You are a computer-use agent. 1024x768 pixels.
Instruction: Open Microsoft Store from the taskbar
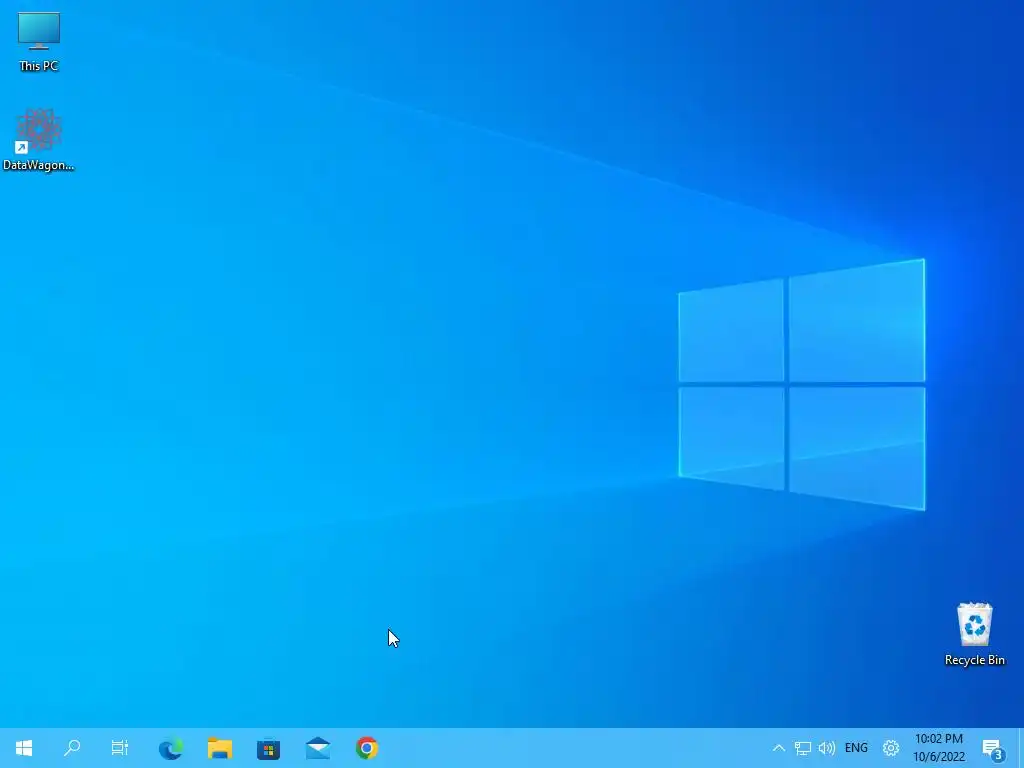coord(268,748)
